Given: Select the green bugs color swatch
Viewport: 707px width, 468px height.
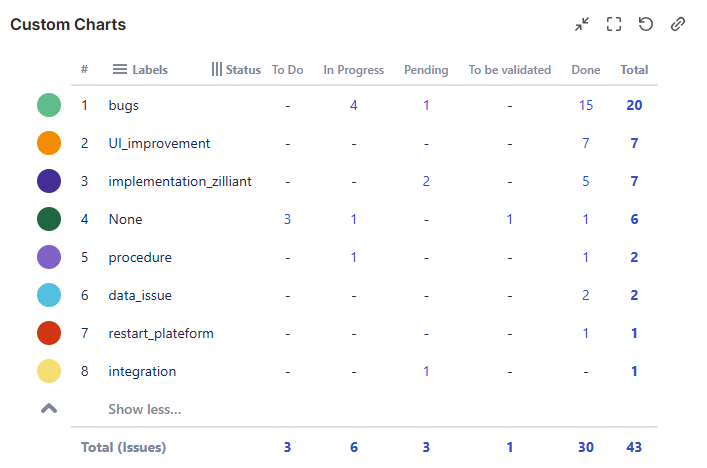Looking at the screenshot, I should tap(49, 105).
